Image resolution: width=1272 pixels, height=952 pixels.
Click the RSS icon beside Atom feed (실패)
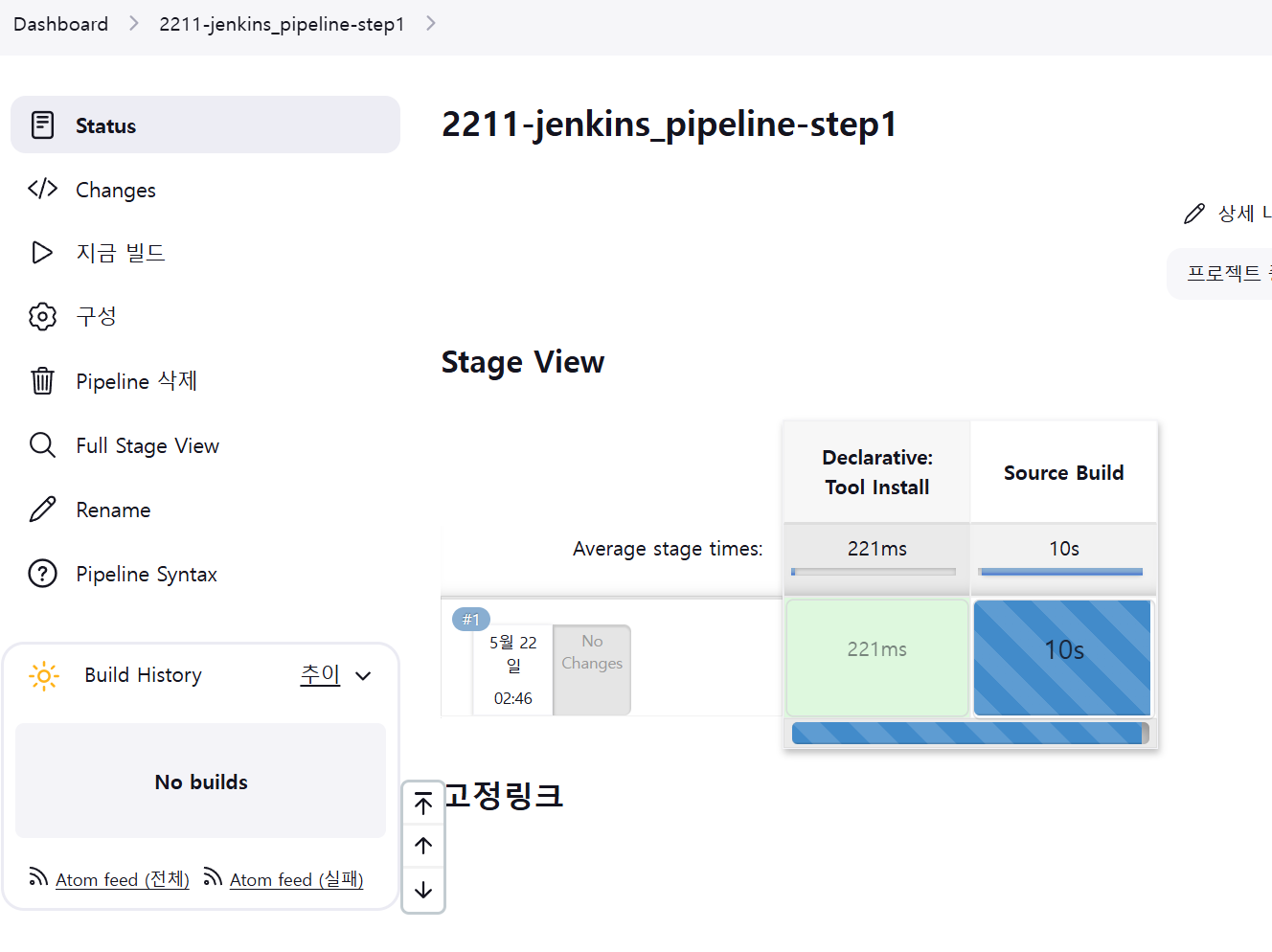pyautogui.click(x=213, y=876)
